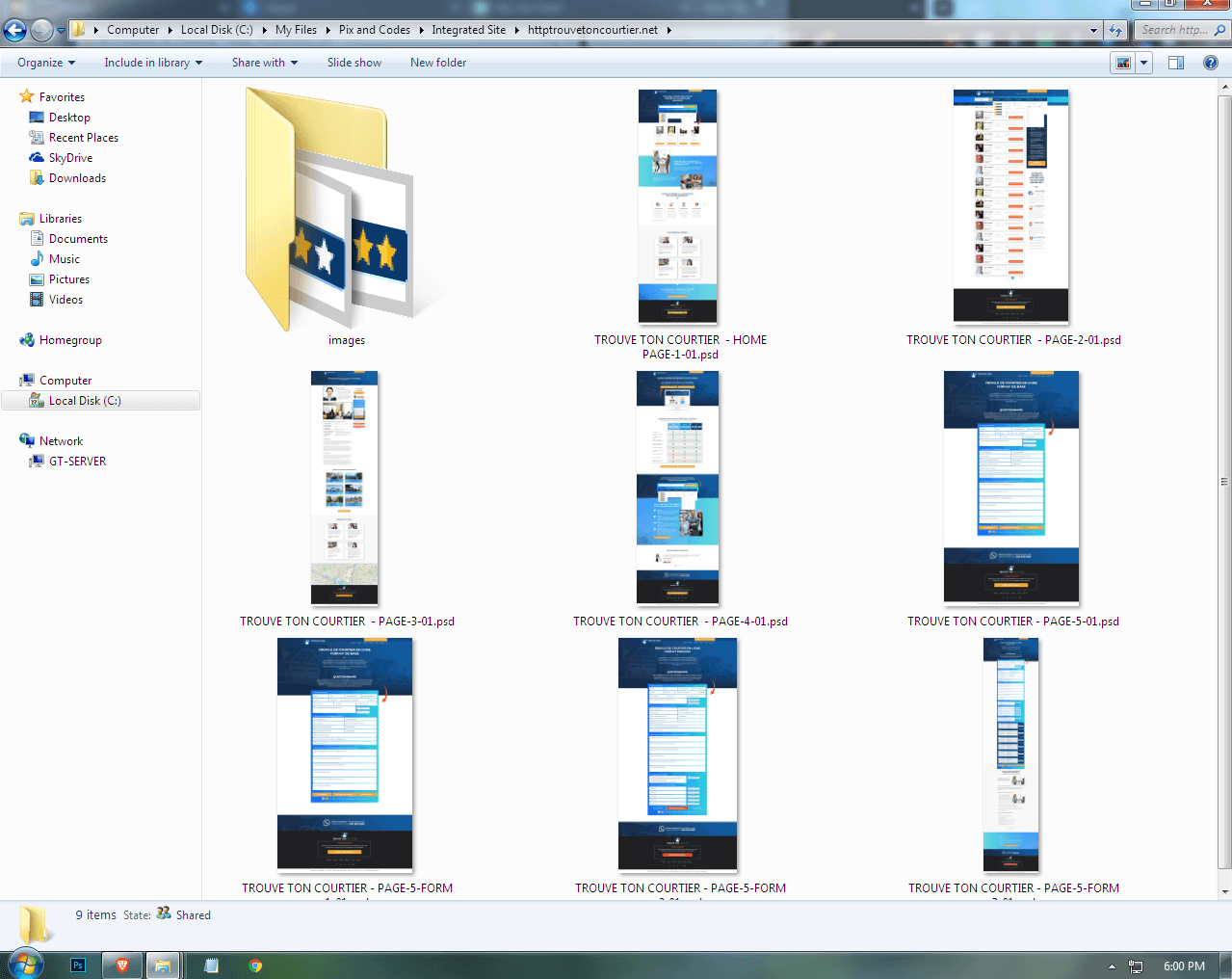Image resolution: width=1232 pixels, height=979 pixels.
Task: Select the PAGE-4-01.psd file thumbnail
Action: [678, 488]
